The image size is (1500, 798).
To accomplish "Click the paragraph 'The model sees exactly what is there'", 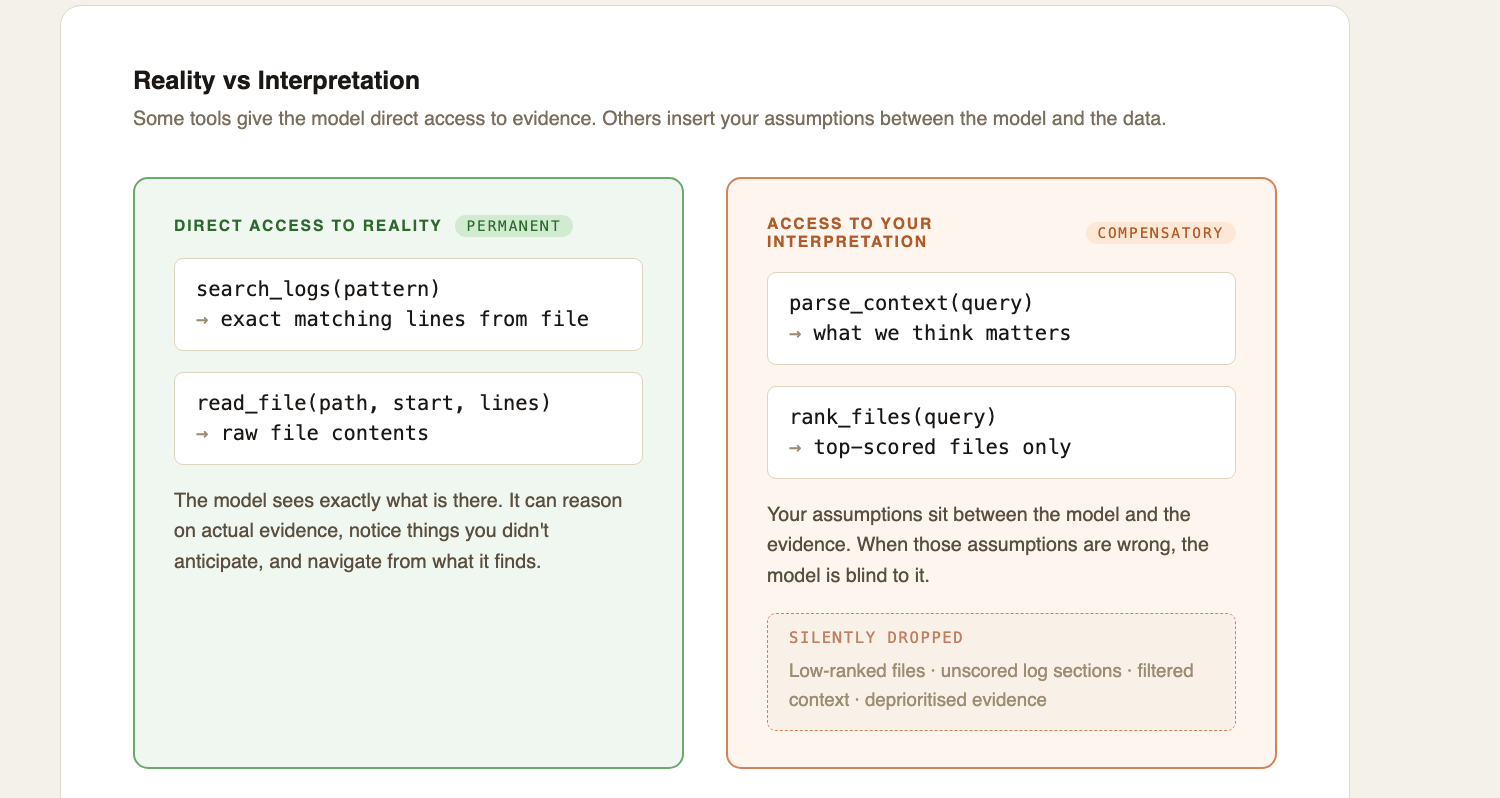I will 398,530.
